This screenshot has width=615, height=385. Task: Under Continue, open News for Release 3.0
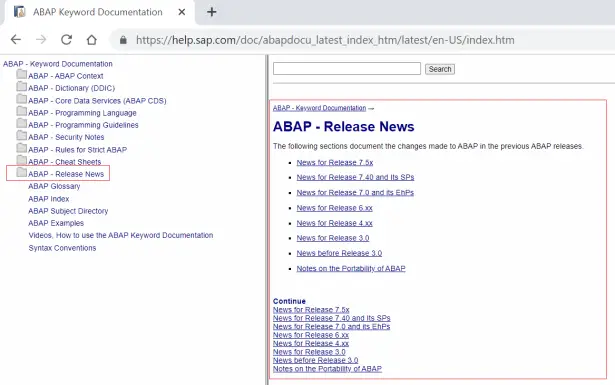(x=309, y=352)
